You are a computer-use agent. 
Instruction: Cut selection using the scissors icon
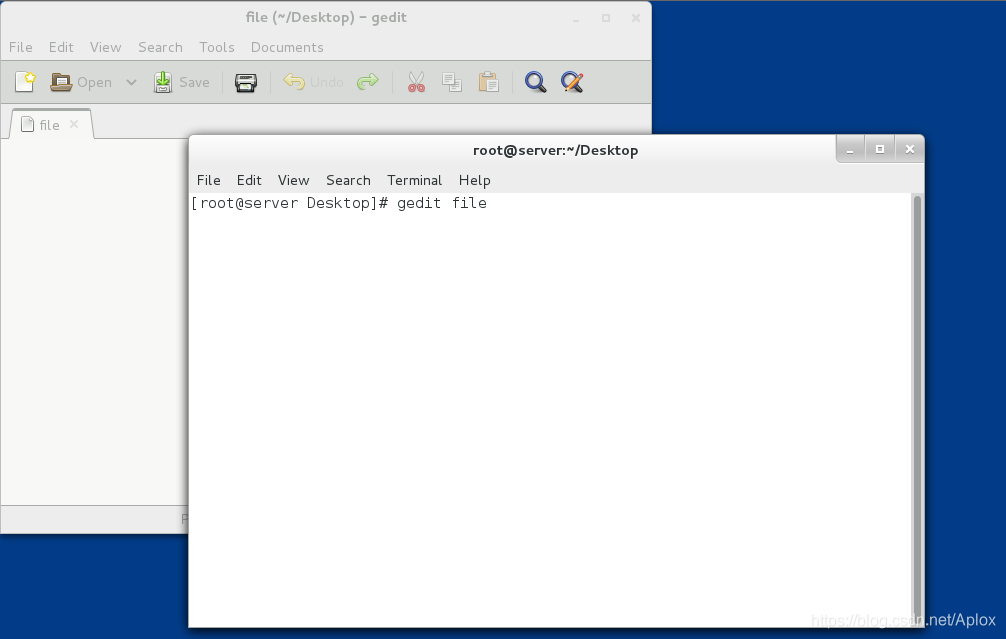(x=416, y=82)
